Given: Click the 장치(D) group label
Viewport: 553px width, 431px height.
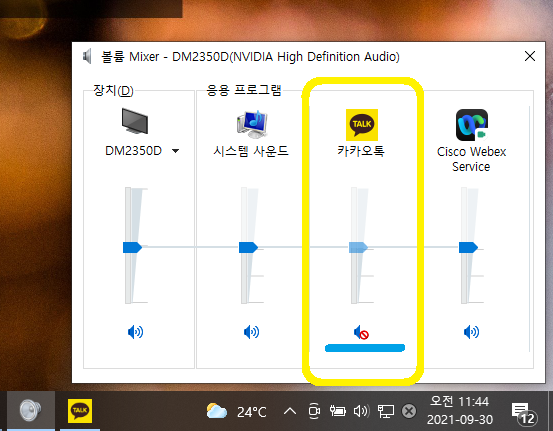Looking at the screenshot, I should [x=113, y=90].
